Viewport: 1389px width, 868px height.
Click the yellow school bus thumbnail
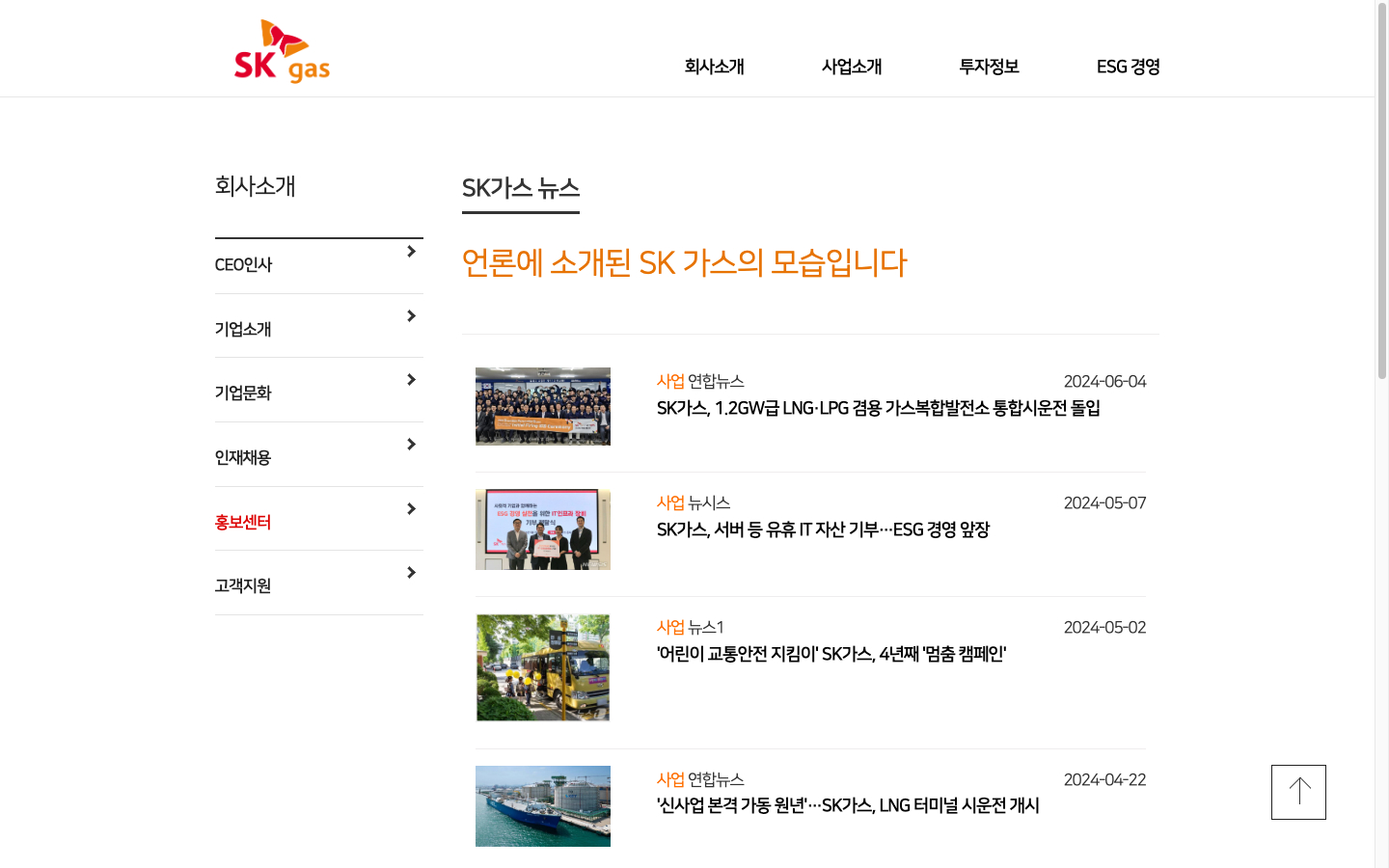point(543,667)
